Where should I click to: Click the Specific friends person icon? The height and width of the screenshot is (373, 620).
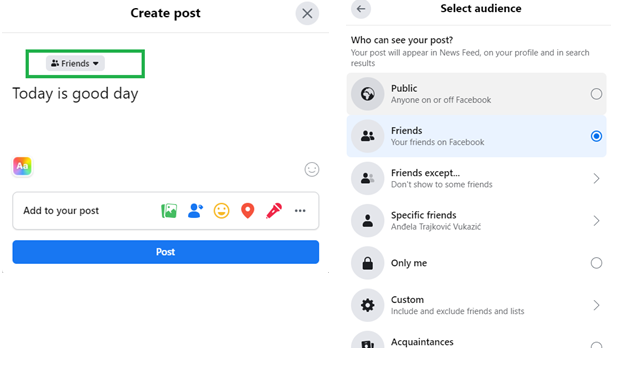coord(368,221)
